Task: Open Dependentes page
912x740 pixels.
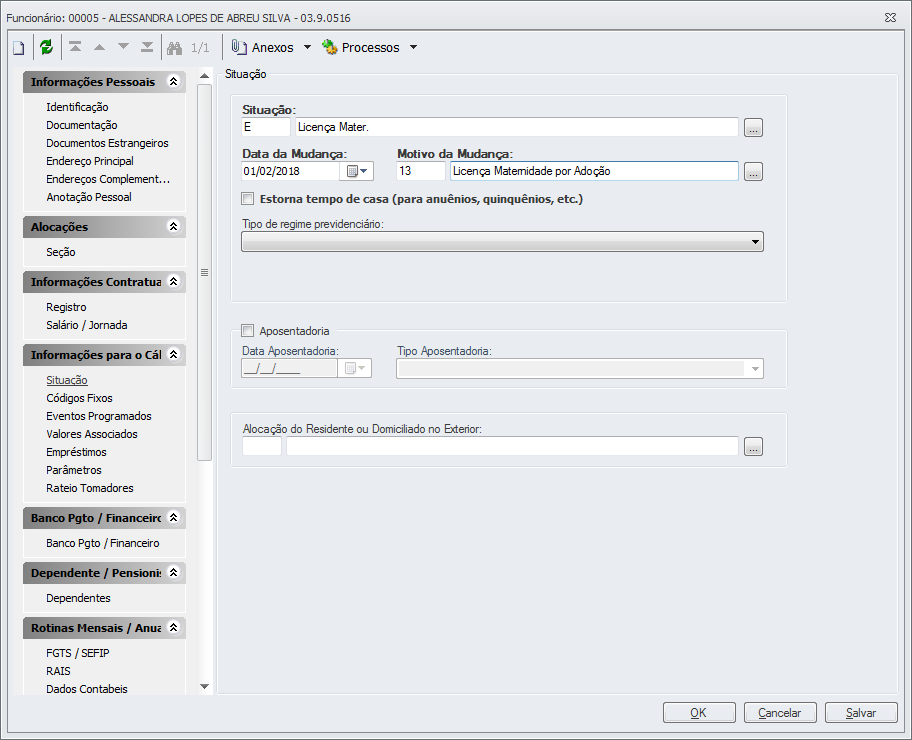Action: click(79, 599)
